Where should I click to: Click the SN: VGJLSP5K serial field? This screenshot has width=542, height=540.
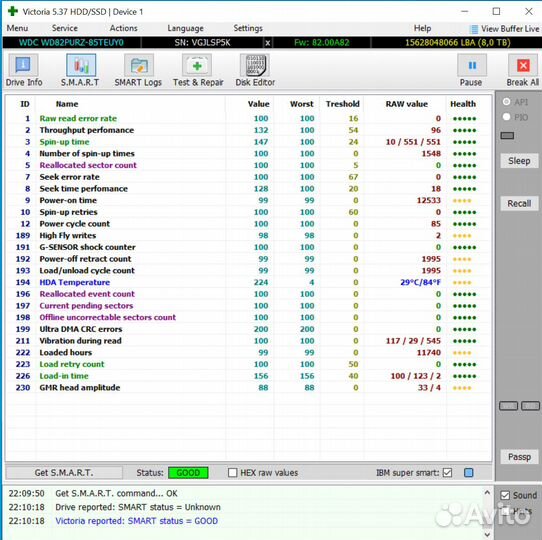pyautogui.click(x=202, y=43)
